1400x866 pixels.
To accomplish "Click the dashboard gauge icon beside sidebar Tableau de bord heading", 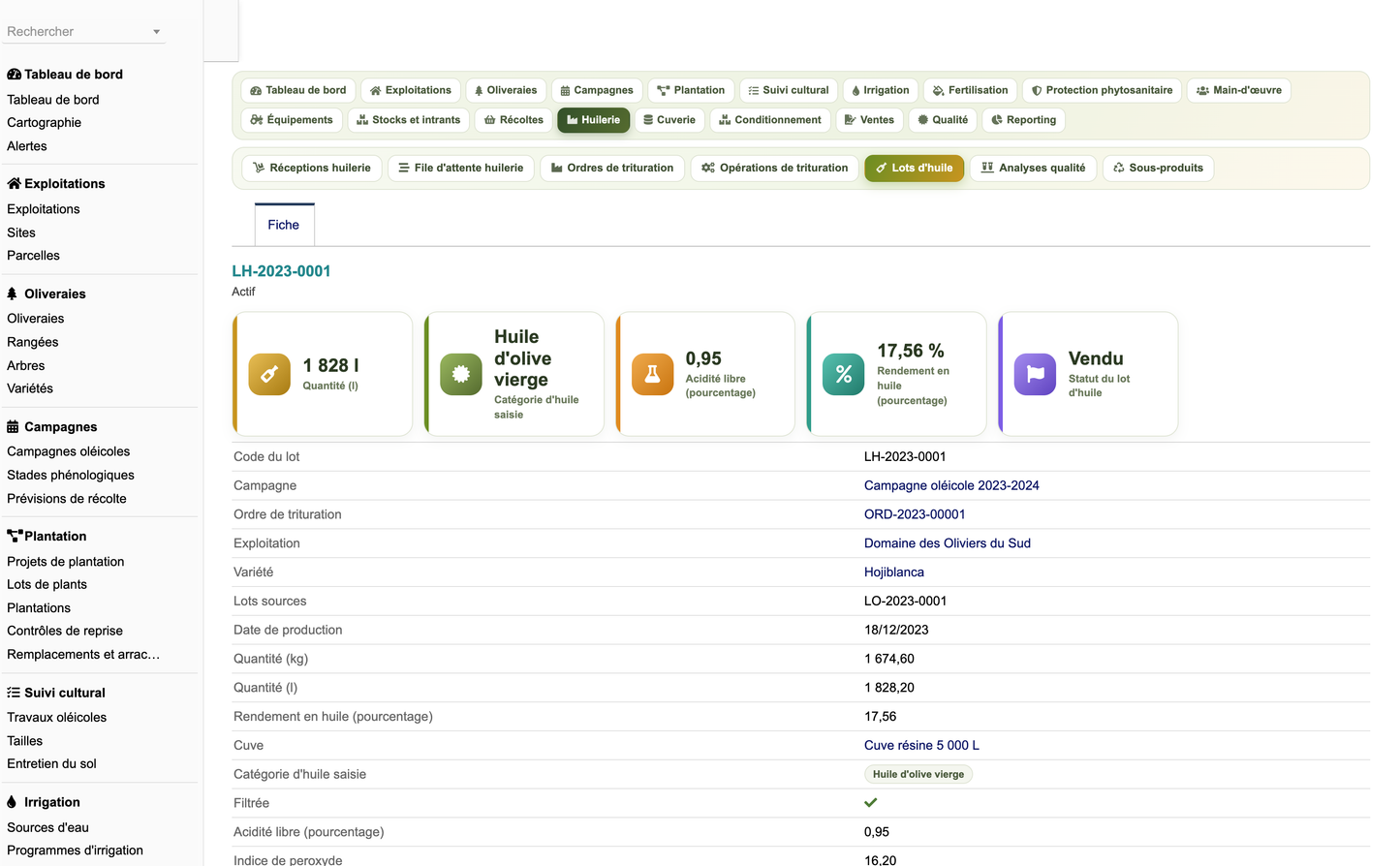I will 14,75.
